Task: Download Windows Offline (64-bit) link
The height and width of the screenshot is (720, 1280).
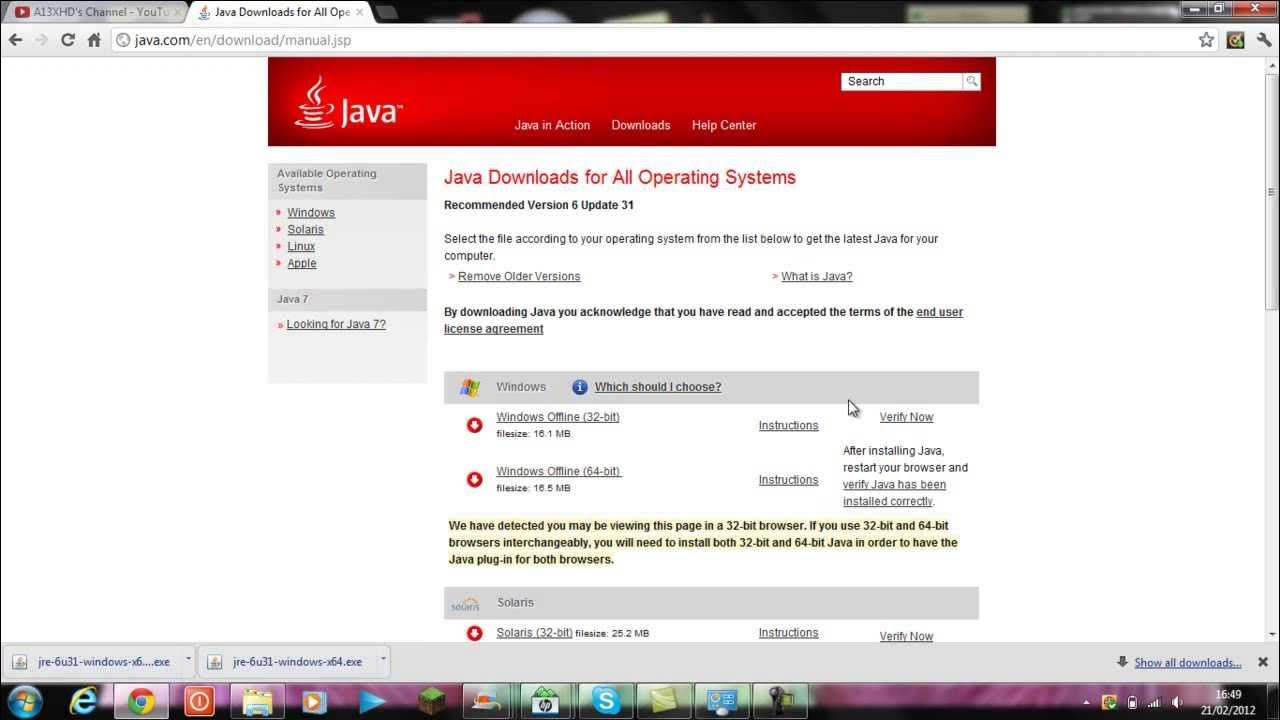Action: (559, 471)
